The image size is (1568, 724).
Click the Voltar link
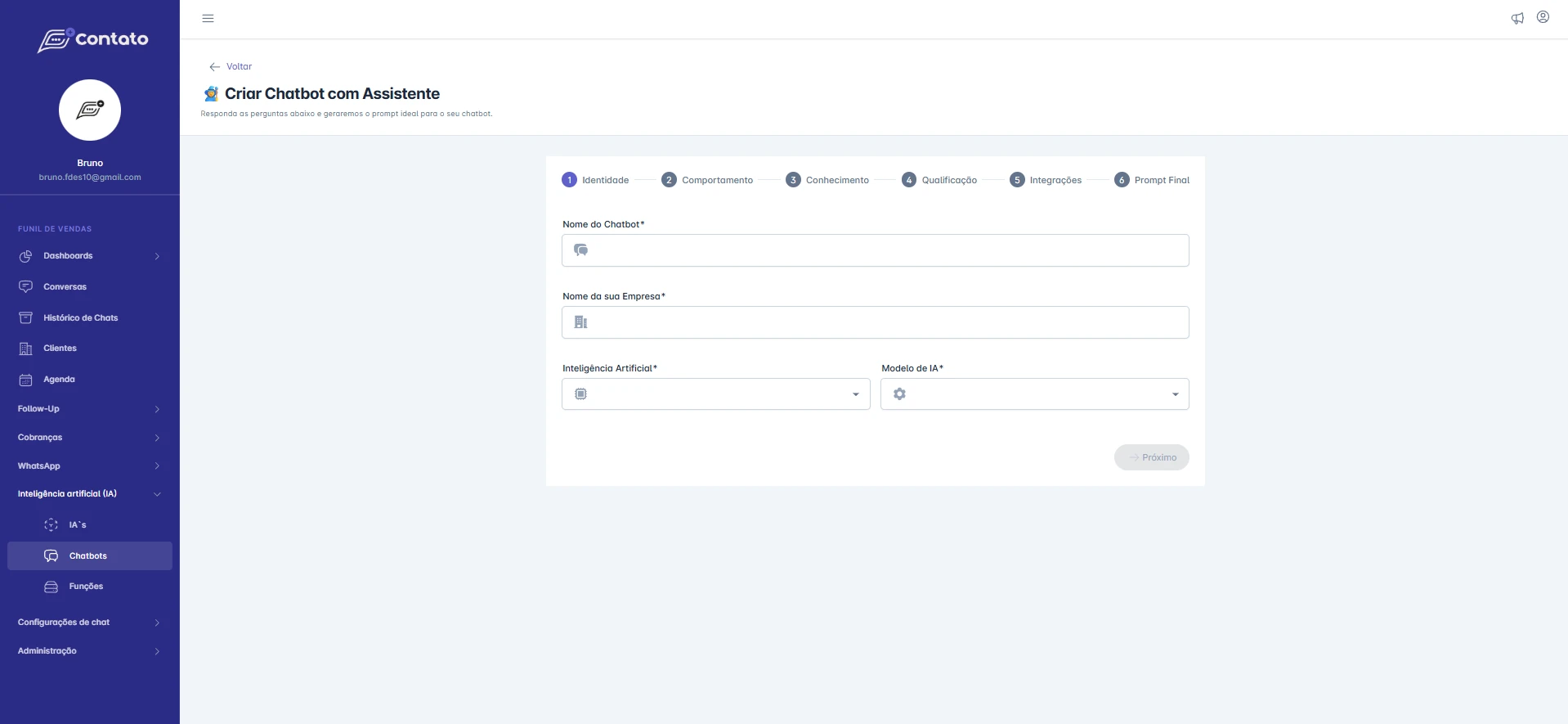(239, 67)
